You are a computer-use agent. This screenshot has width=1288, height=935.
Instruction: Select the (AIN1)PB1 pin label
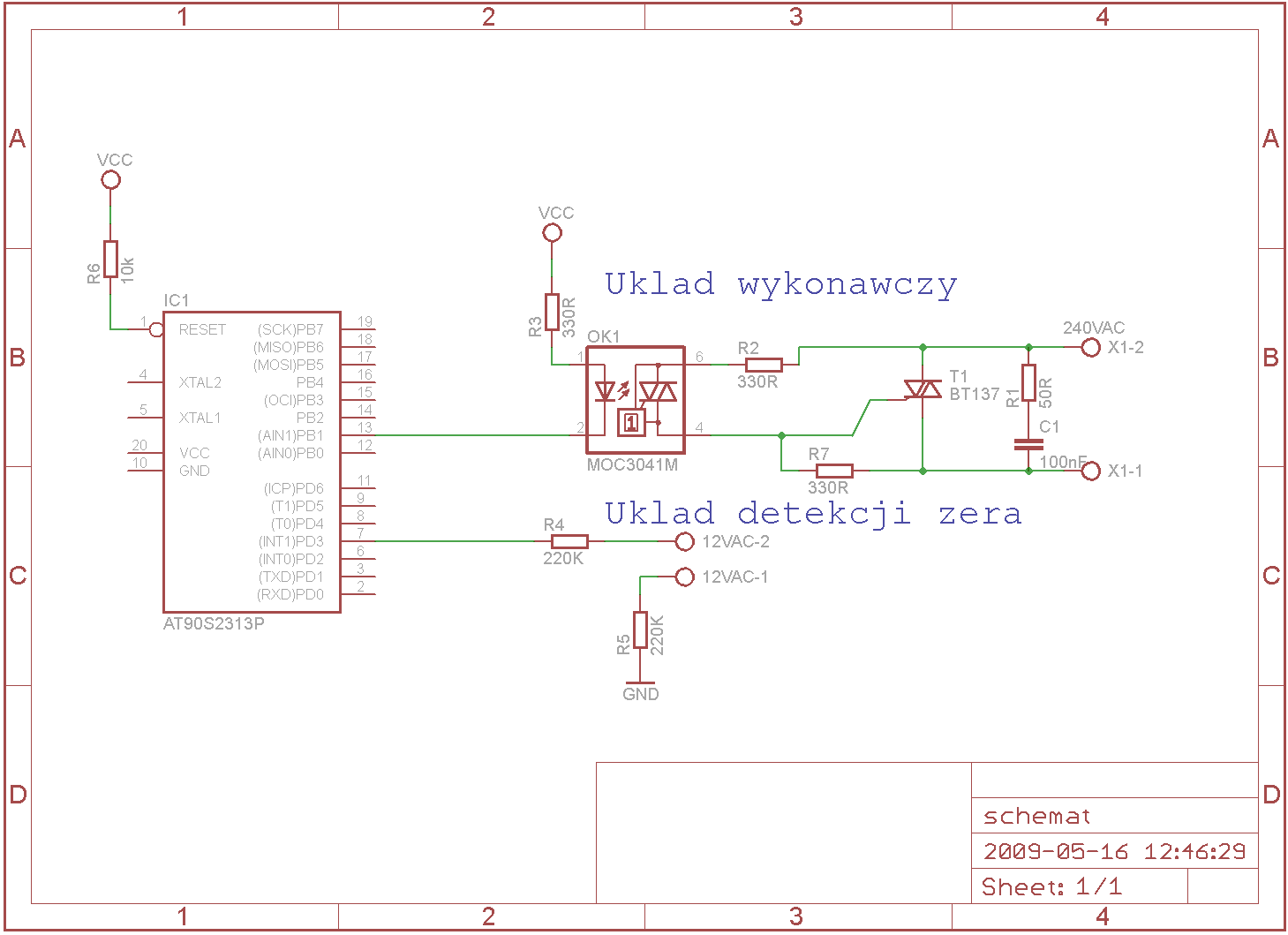click(290, 435)
